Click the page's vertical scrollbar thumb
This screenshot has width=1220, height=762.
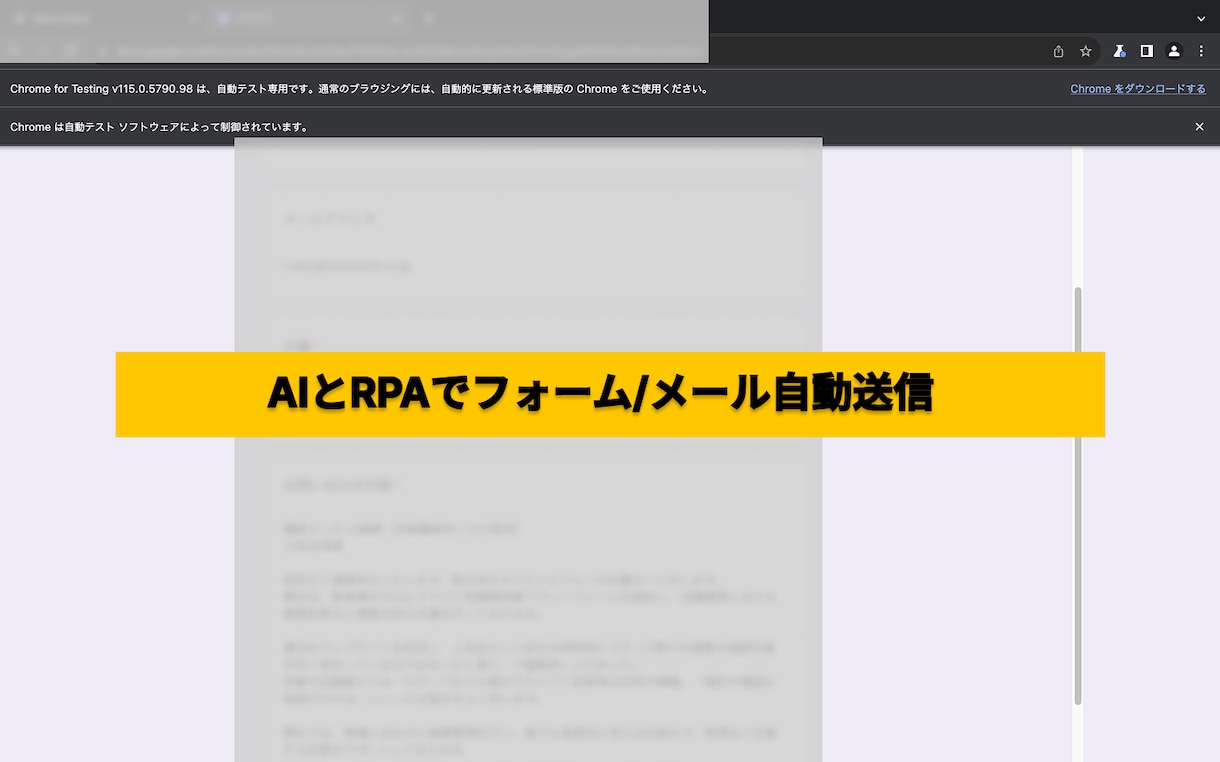click(x=1078, y=496)
